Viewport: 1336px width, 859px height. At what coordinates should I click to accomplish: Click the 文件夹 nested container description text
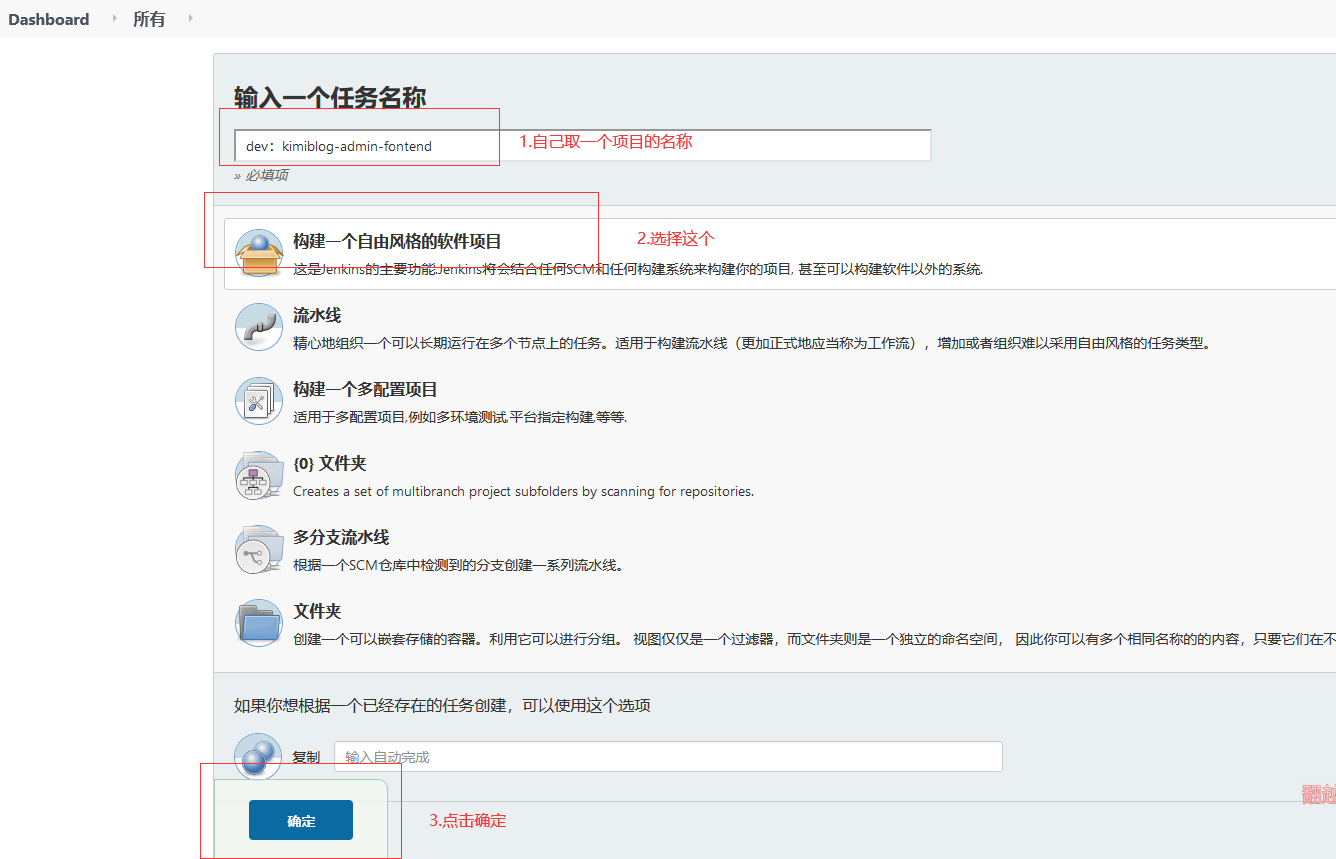click(814, 639)
